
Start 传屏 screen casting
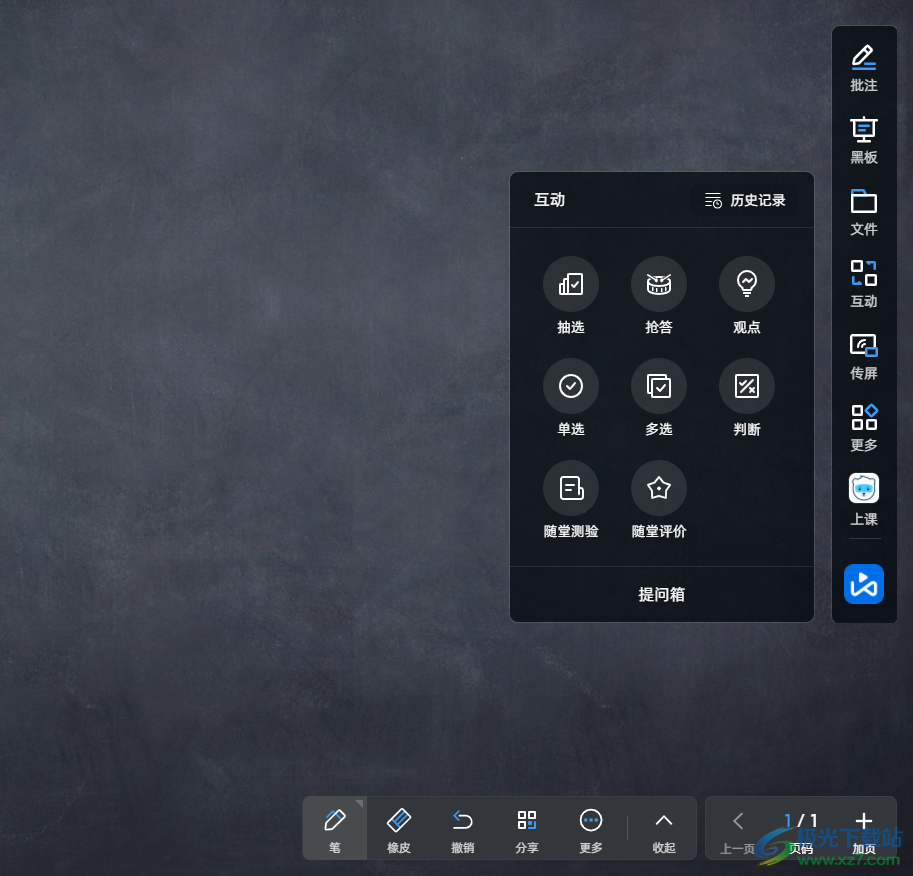863,356
